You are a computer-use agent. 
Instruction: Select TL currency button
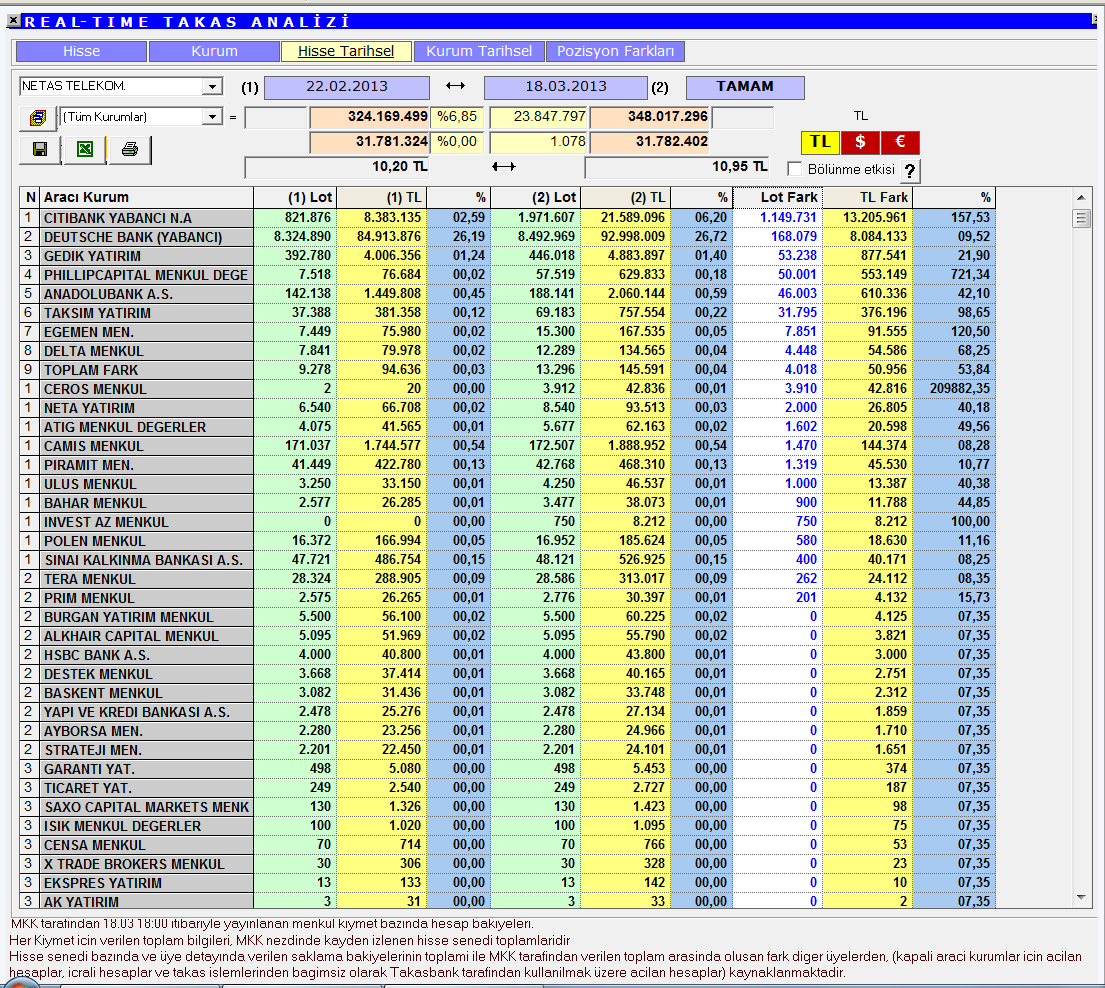coord(820,142)
